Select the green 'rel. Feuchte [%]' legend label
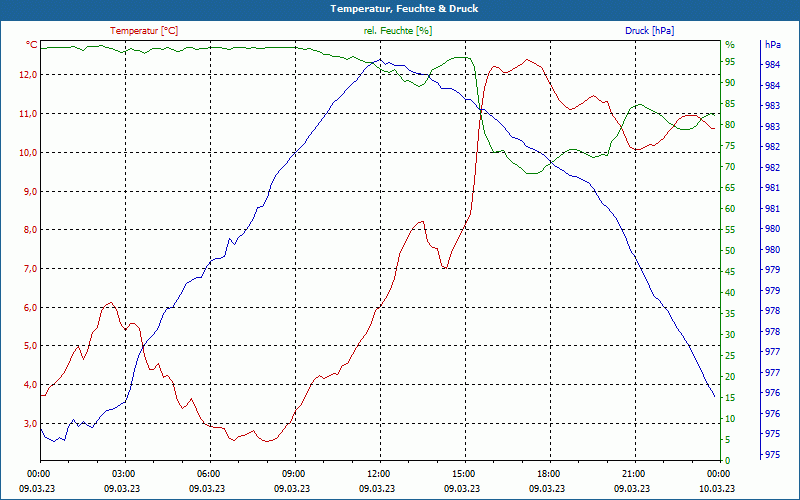The height and width of the screenshot is (500, 800). pyautogui.click(x=398, y=31)
